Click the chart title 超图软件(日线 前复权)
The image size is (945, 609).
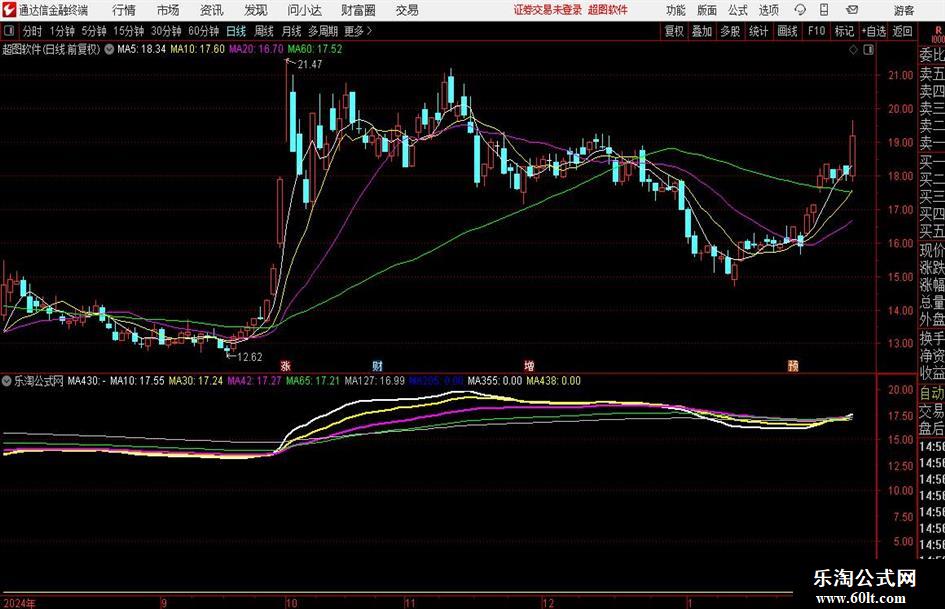click(51, 49)
